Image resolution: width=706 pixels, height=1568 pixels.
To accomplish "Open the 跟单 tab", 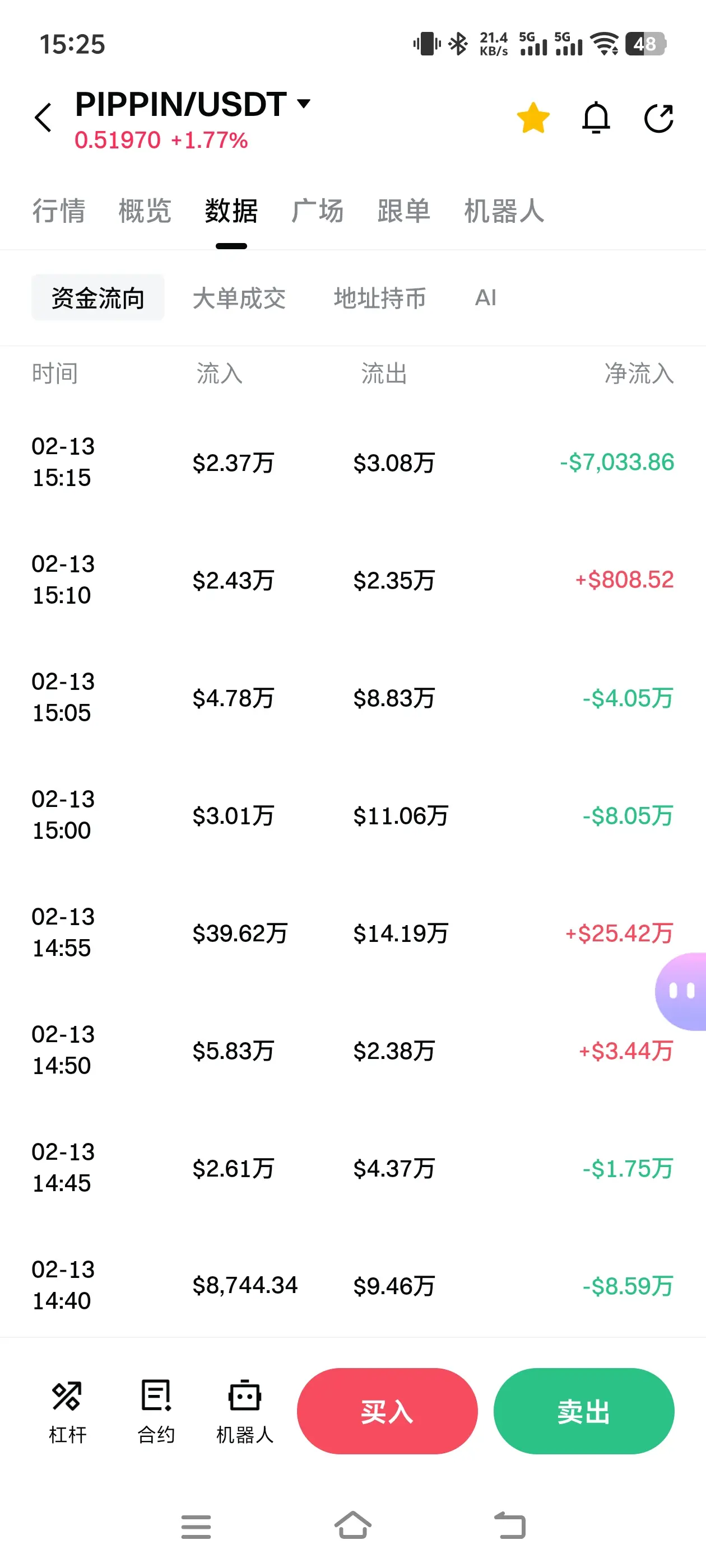I will 404,211.
